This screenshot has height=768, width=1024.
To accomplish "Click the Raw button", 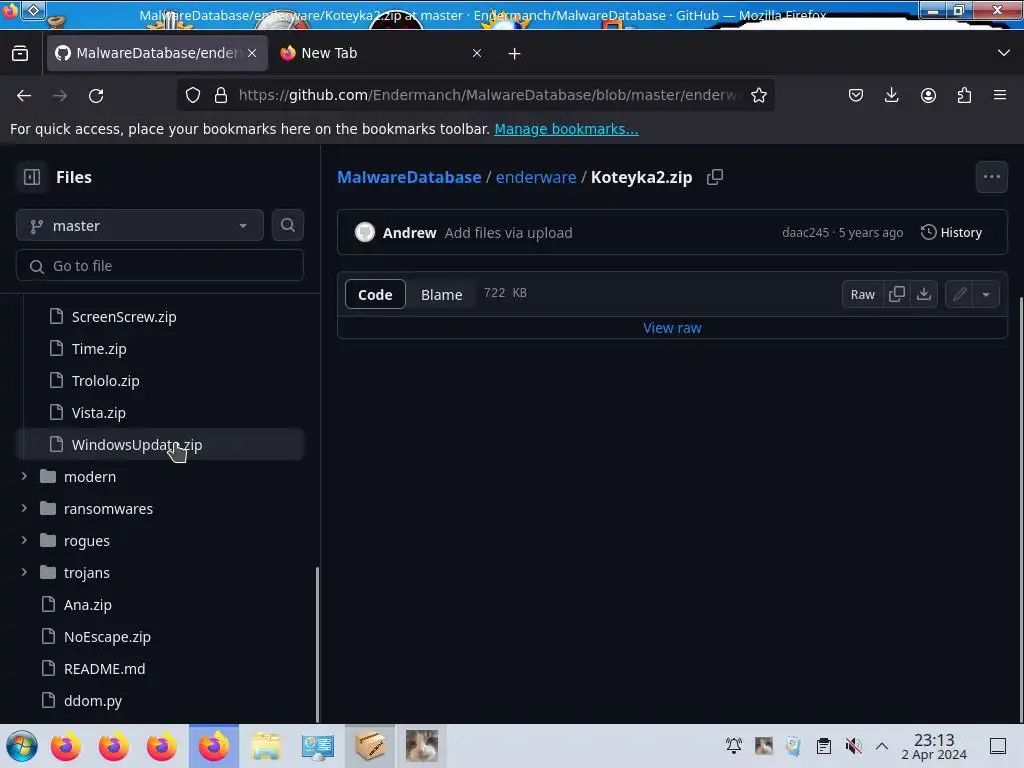I will pos(862,294).
